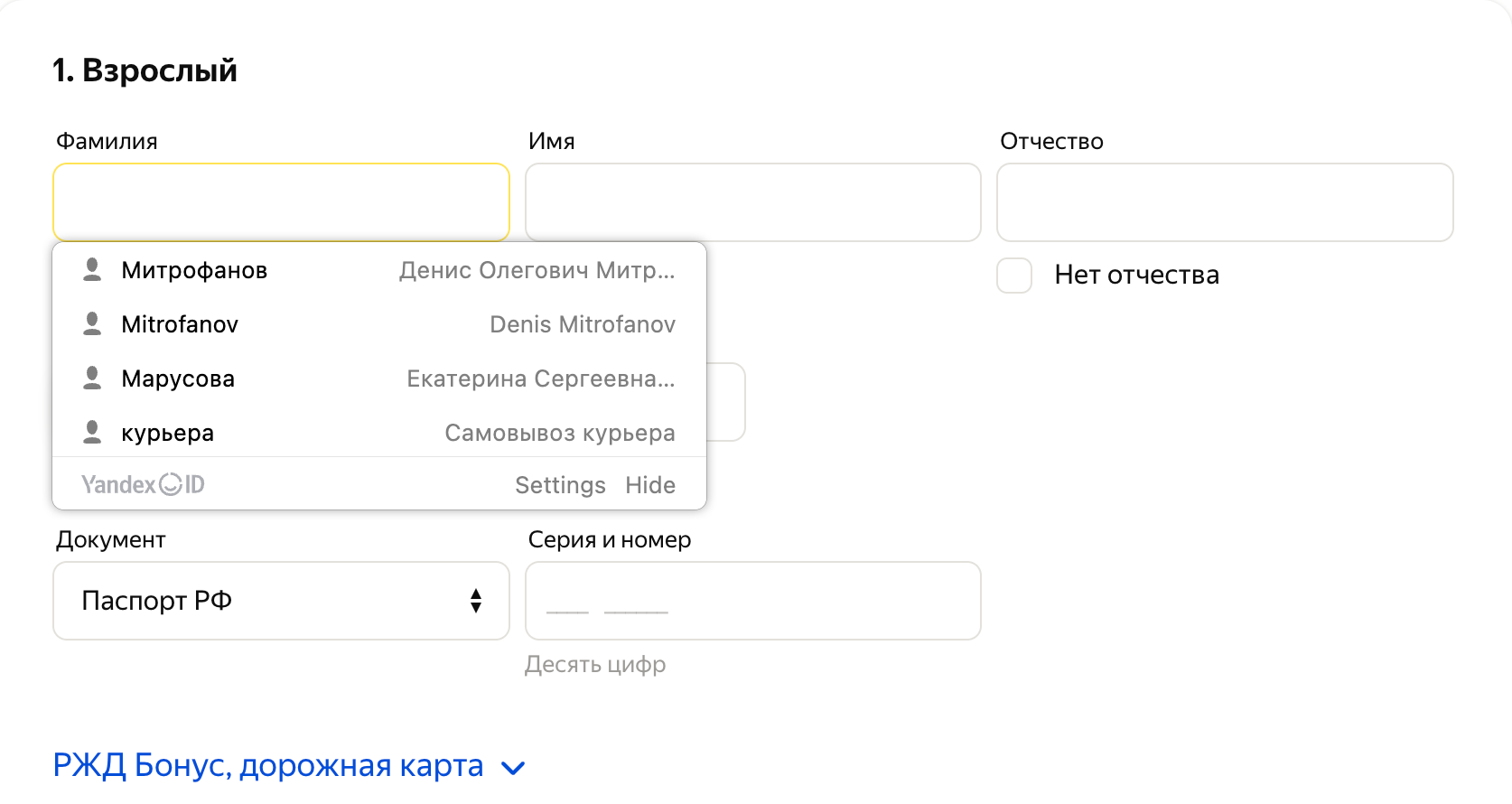
Task: Click the up-down arrows in Паспорт РФ selector
Action: tap(476, 601)
